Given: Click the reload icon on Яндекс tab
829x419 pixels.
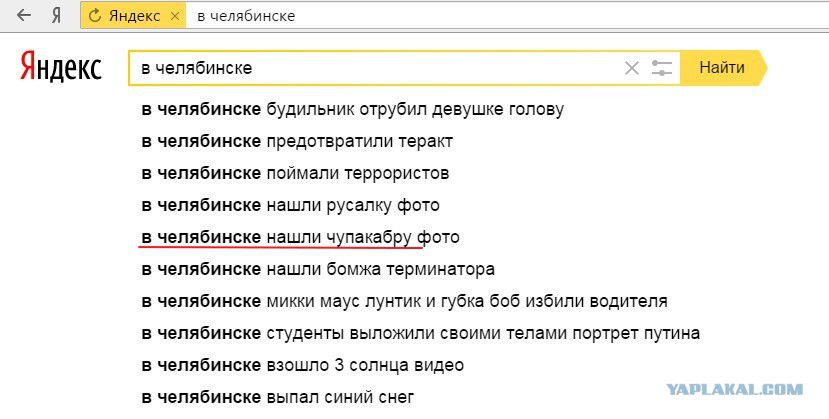Looking at the screenshot, I should (x=95, y=15).
